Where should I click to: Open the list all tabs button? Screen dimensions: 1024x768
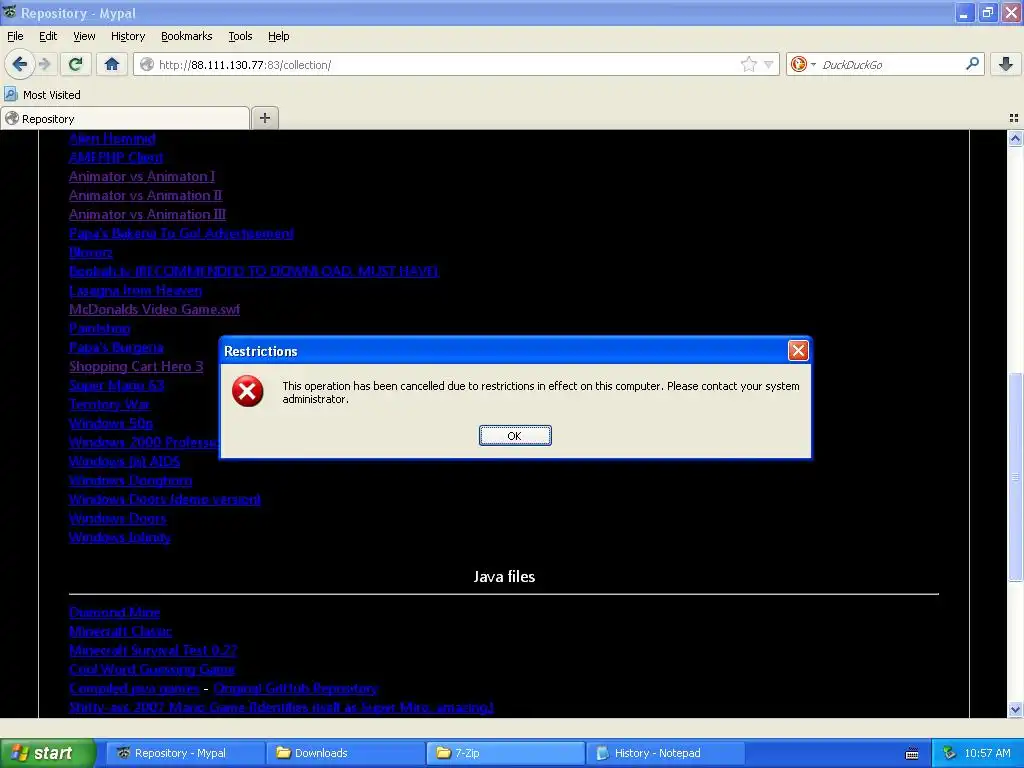click(1014, 118)
